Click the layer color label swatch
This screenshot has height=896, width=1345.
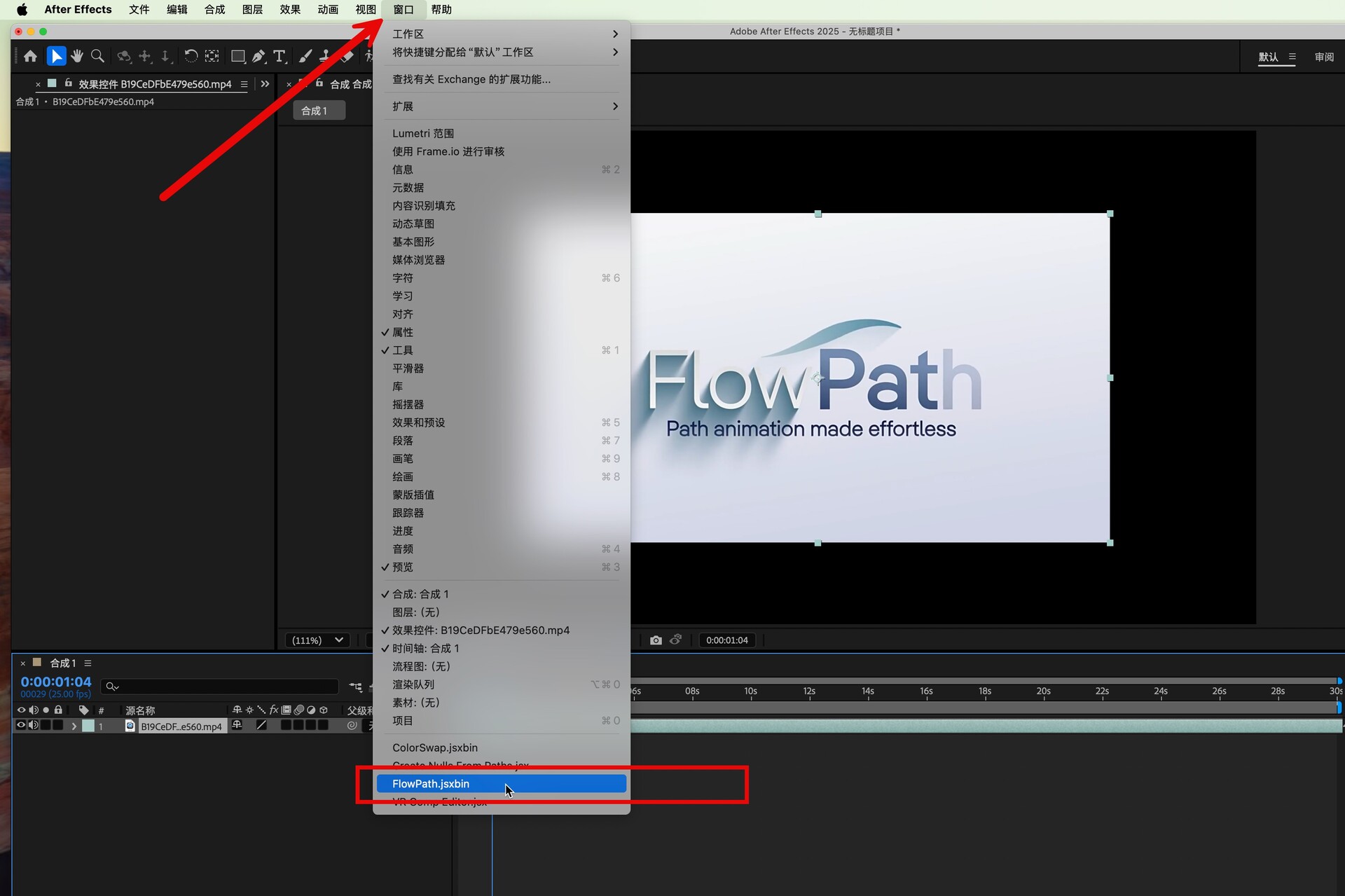pyautogui.click(x=88, y=726)
